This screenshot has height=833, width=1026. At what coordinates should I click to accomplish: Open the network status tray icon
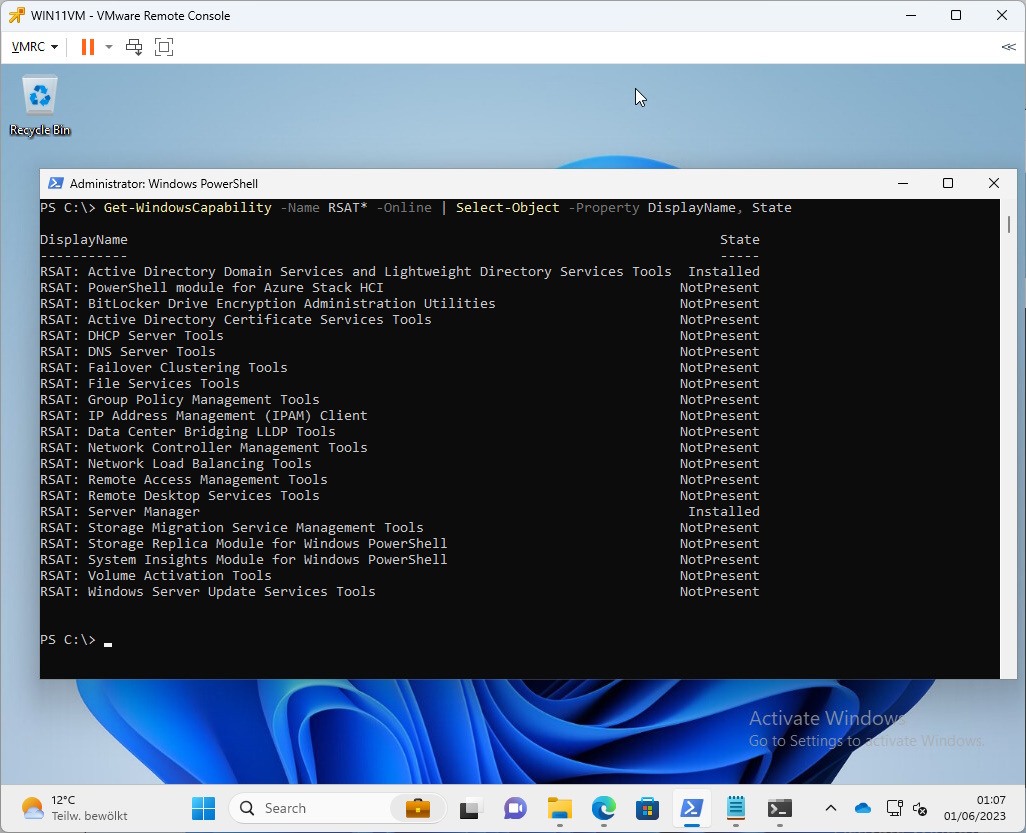point(894,808)
